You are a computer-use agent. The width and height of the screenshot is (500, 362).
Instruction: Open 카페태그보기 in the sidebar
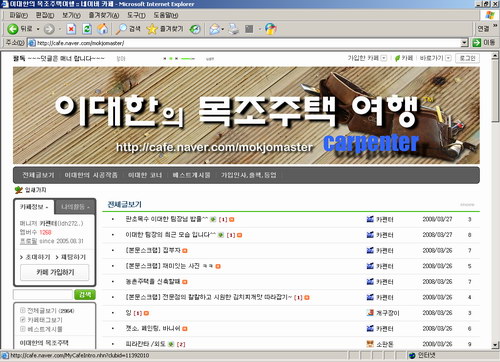45,320
